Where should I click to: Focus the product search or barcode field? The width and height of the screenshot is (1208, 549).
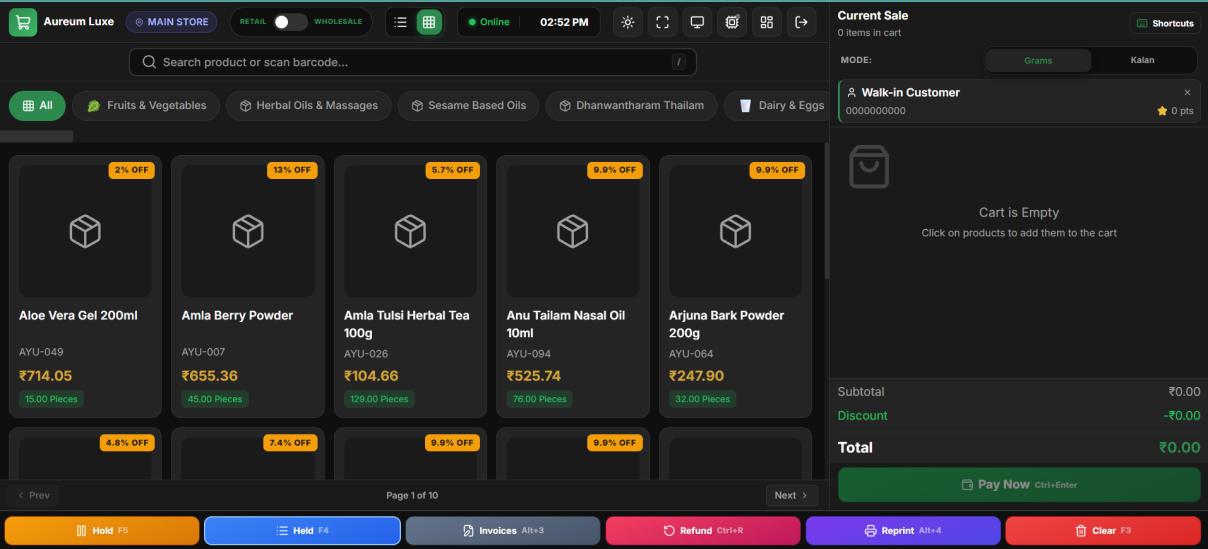click(x=413, y=62)
